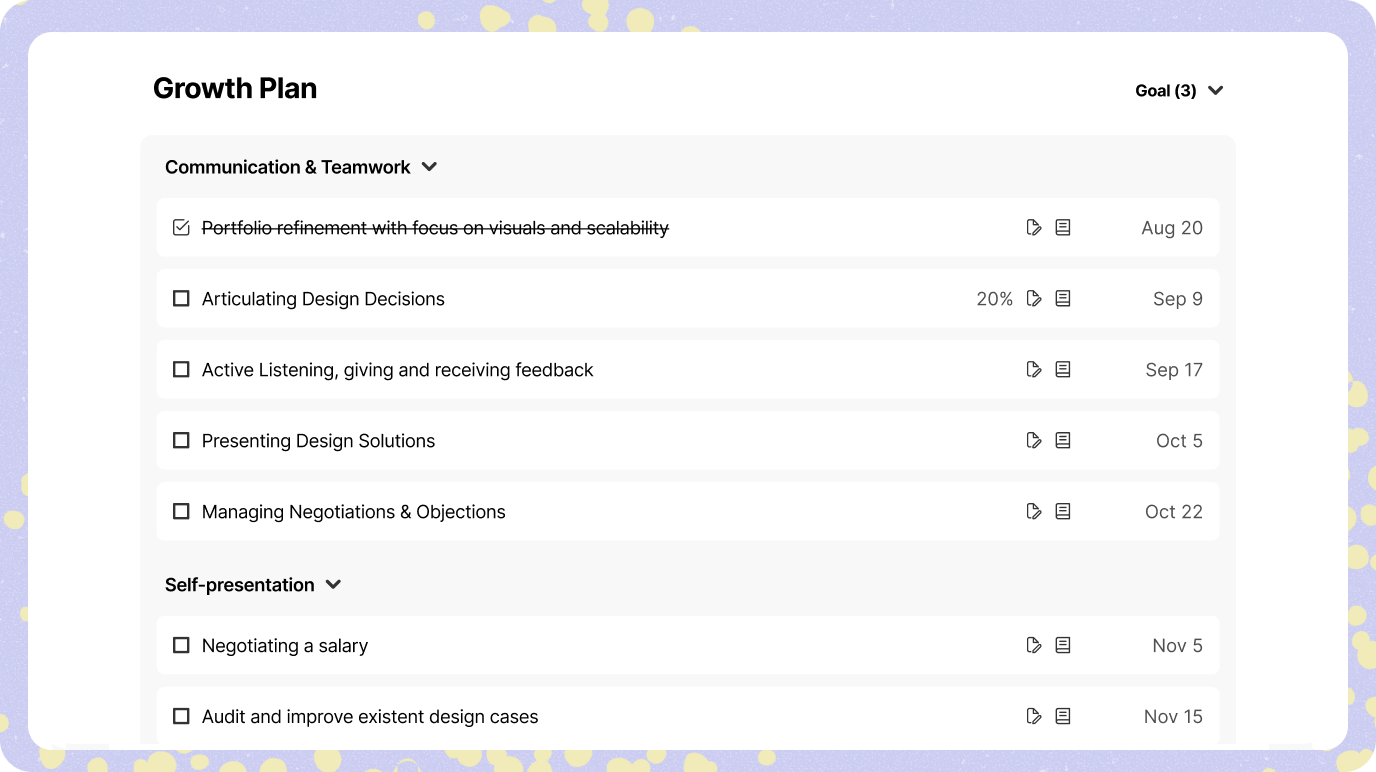Open book icon on Negotiating a salary row

coord(1063,646)
